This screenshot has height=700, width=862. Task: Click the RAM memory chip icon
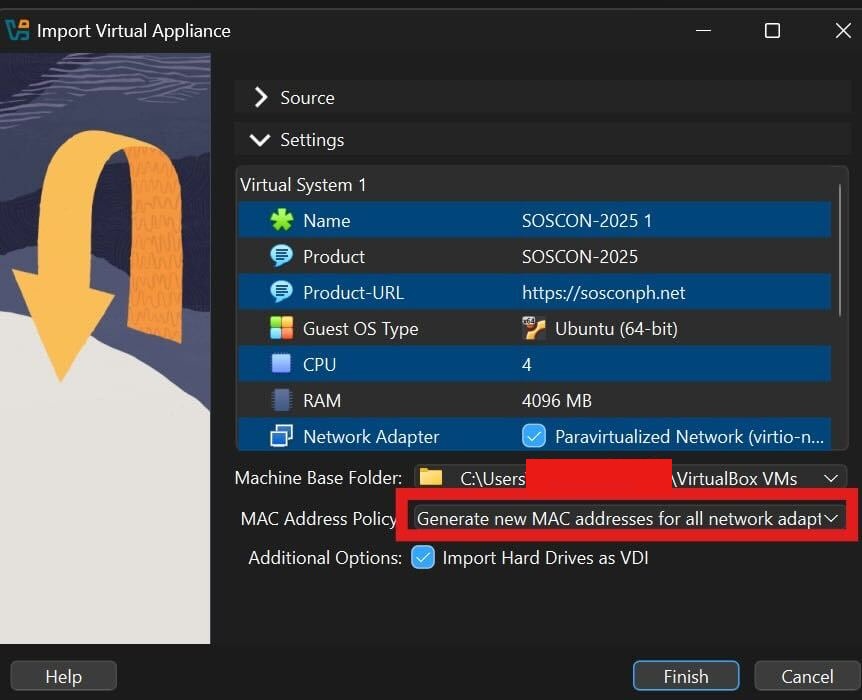tap(282, 401)
